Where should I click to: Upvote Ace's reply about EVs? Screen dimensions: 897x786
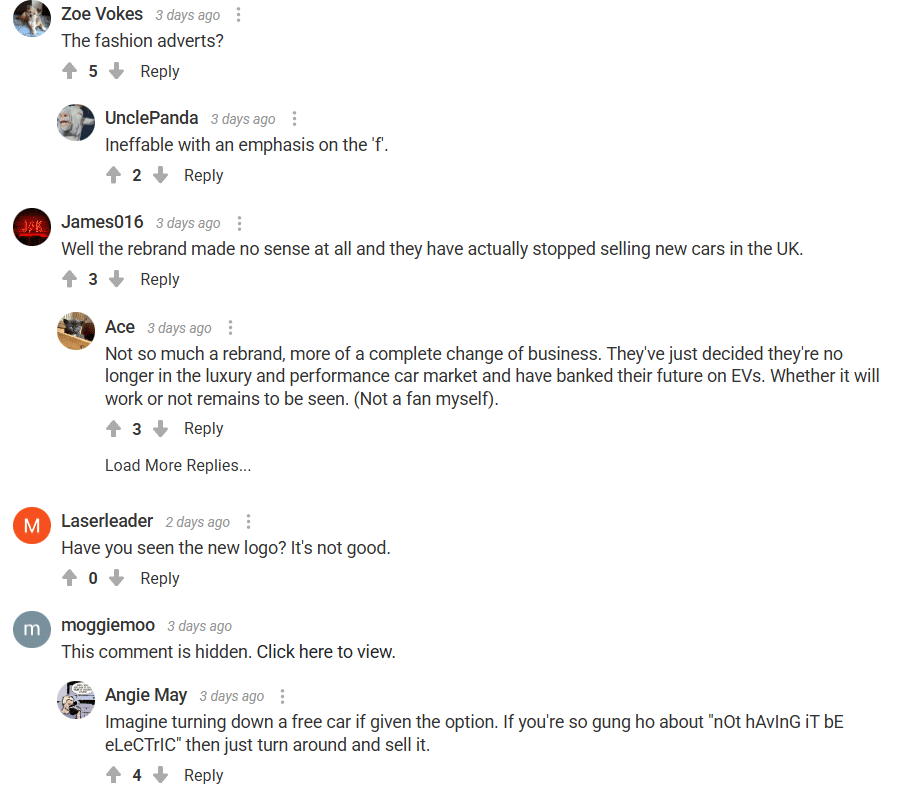click(113, 428)
